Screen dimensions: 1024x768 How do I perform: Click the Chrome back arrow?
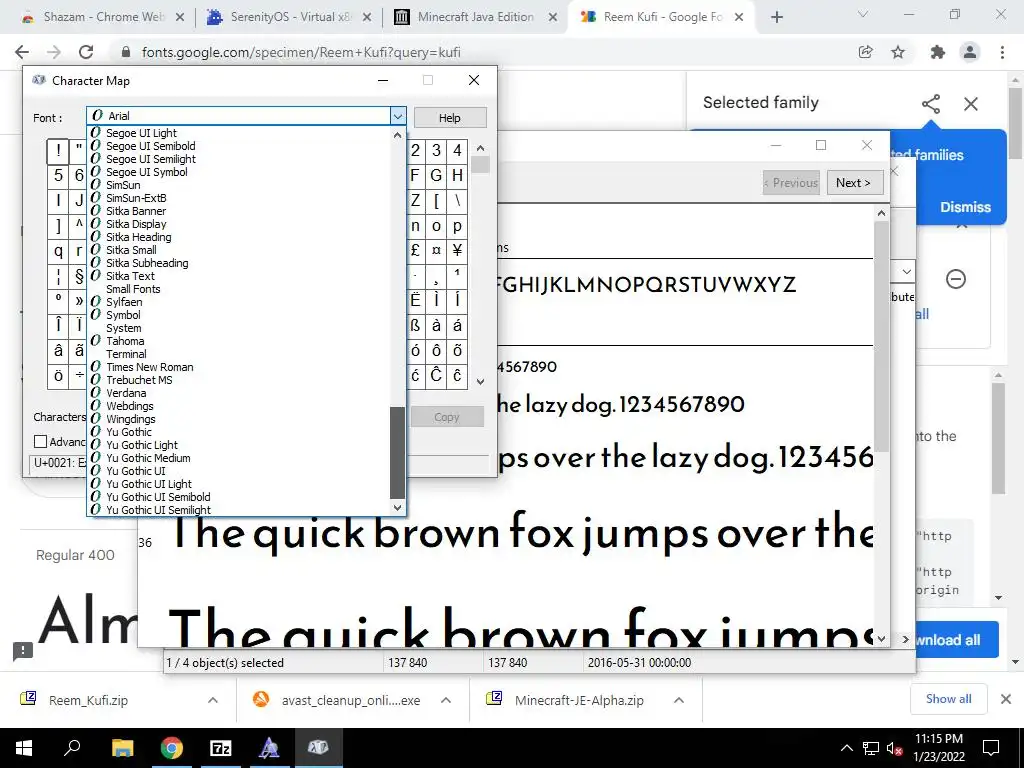22,52
